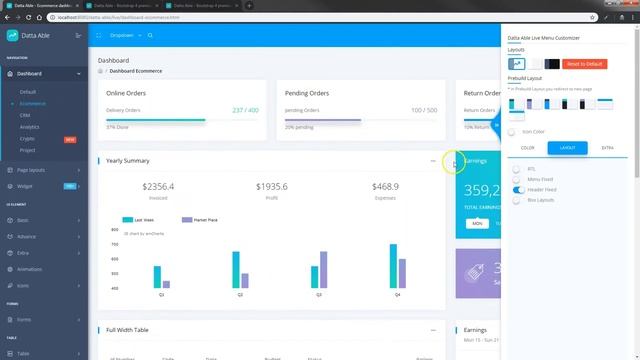Collapse the Dashboard menu in sidebar
The height and width of the screenshot is (360, 640).
[79, 74]
